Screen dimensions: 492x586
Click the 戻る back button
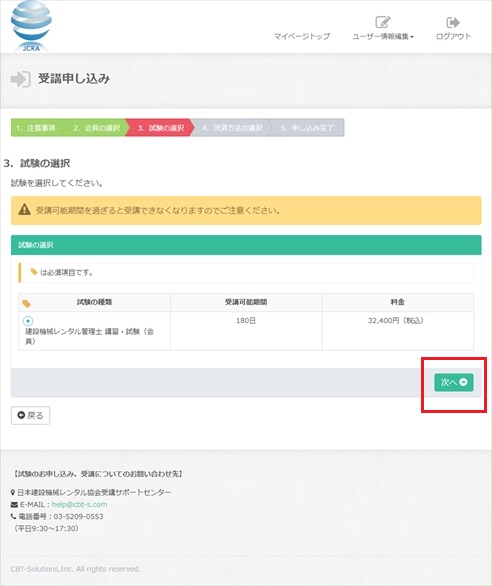[x=30, y=415]
